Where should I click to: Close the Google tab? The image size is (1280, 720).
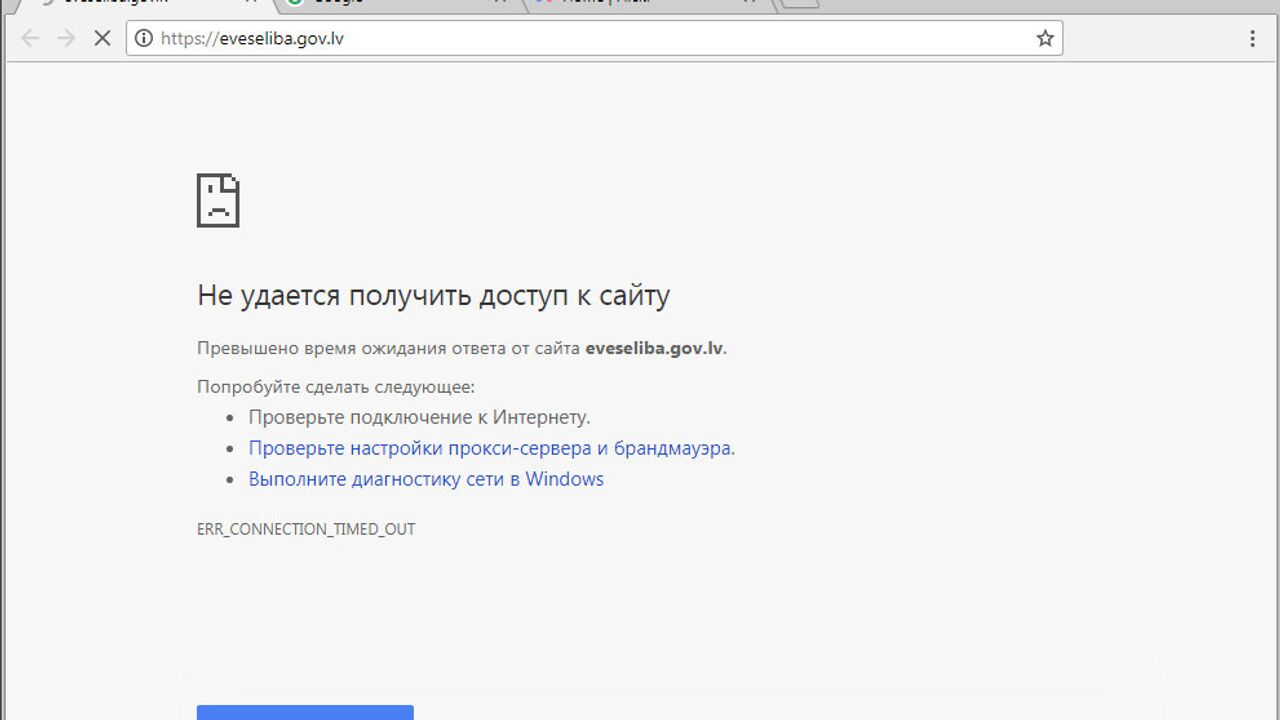pos(501,2)
